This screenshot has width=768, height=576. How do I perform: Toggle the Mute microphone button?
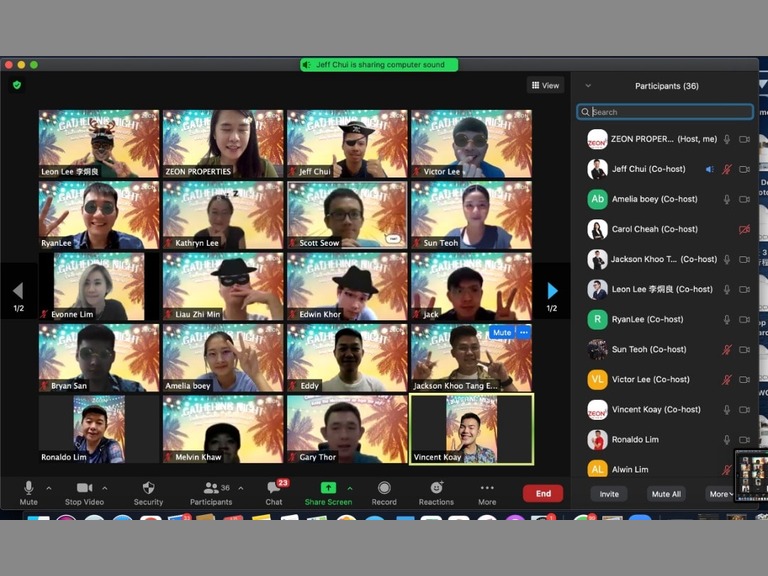29,488
